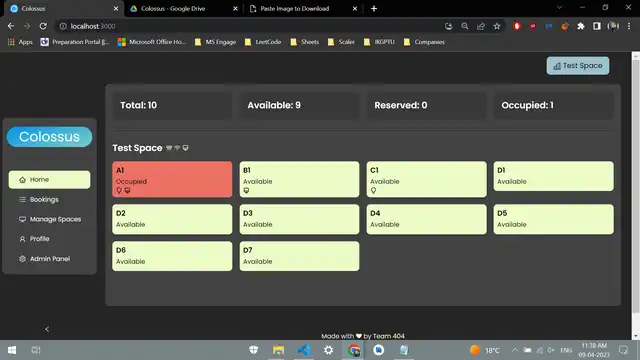The width and height of the screenshot is (640, 360).
Task: Switch to Colossus - Google Drive tab
Action: click(x=183, y=9)
